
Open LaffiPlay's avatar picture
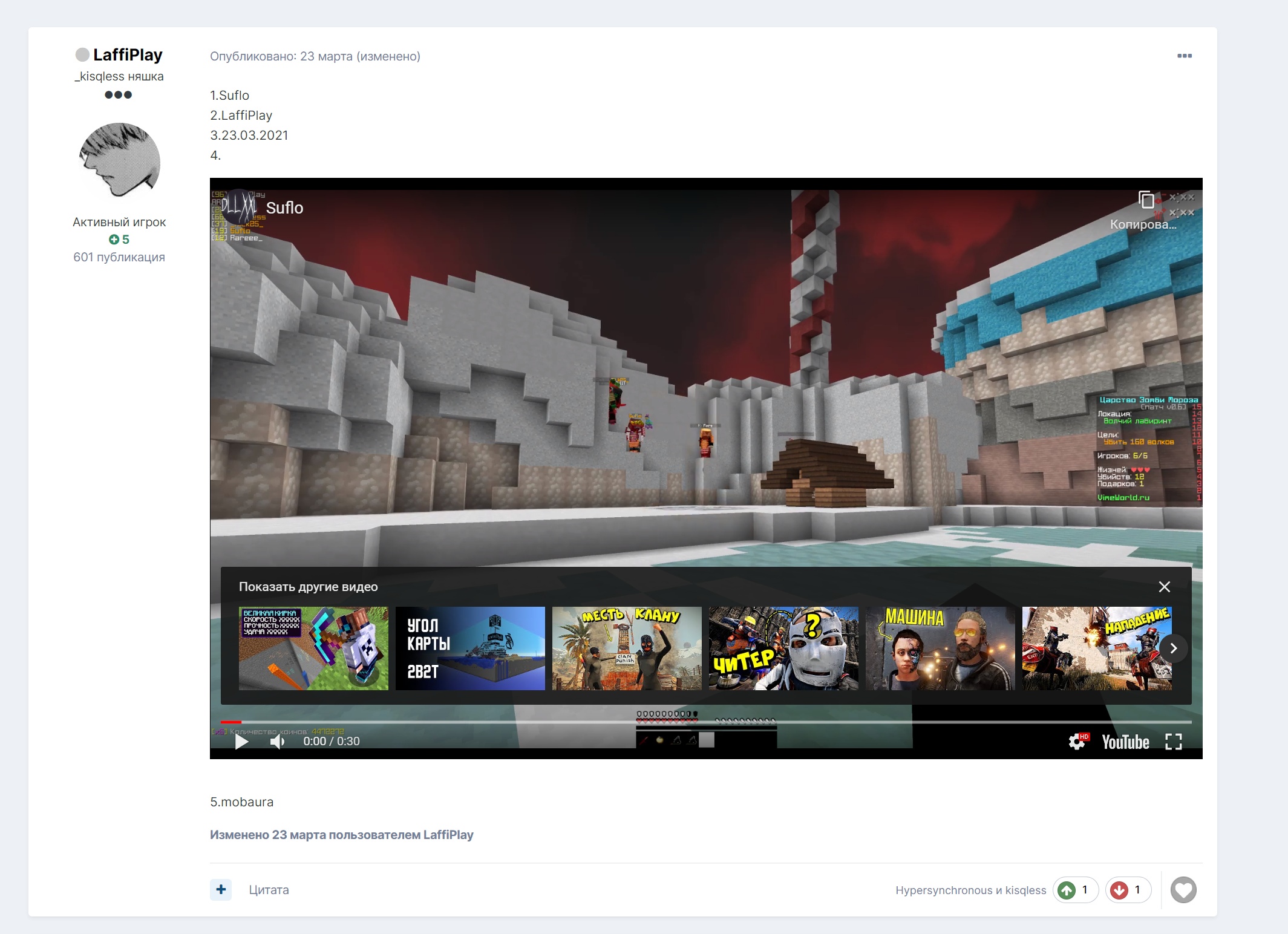pos(119,162)
